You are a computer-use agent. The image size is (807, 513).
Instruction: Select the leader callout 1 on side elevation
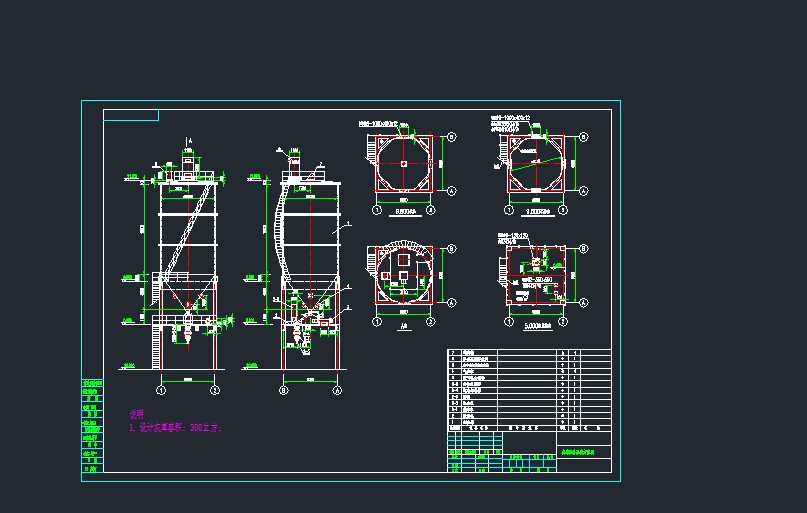(x=343, y=227)
